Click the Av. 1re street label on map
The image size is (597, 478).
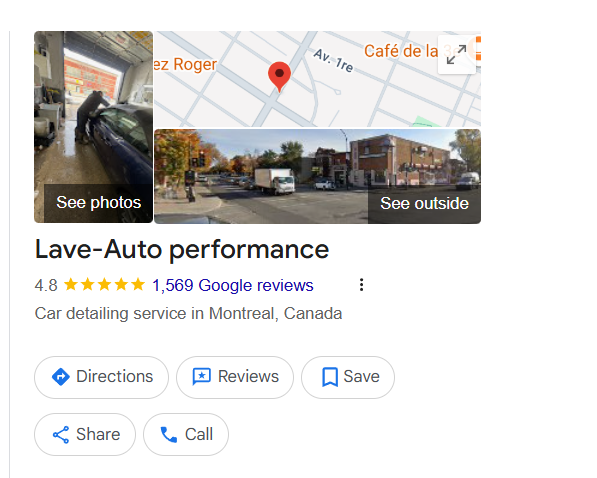coord(334,61)
